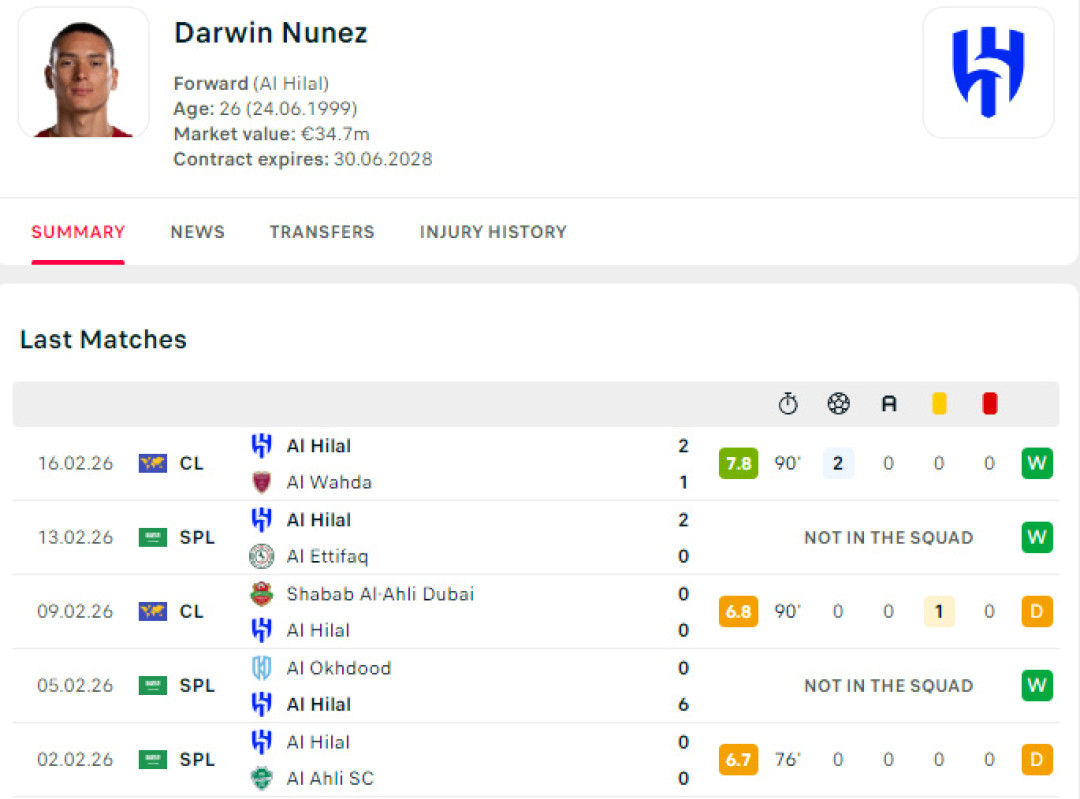Click the CL flag icon for 09.02.26

(152, 612)
